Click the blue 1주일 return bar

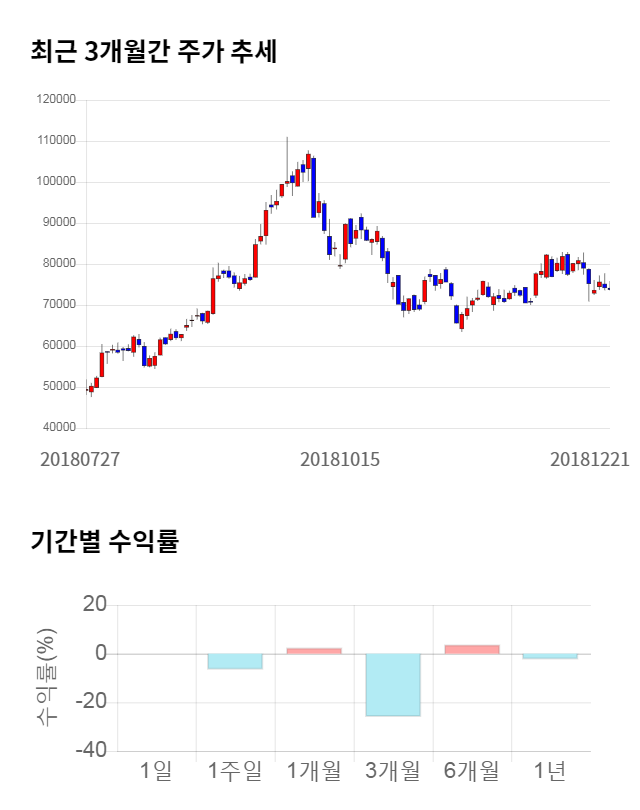pos(234,661)
